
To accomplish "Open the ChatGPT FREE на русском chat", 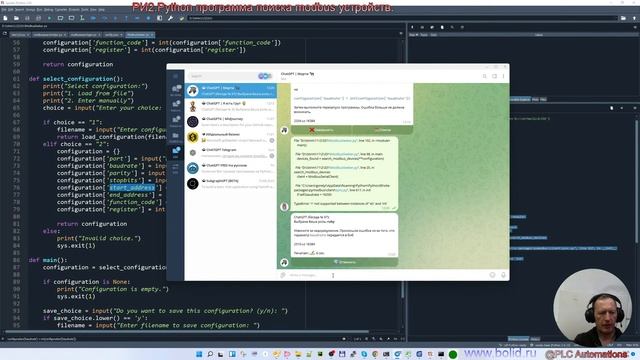I will click(x=231, y=168).
